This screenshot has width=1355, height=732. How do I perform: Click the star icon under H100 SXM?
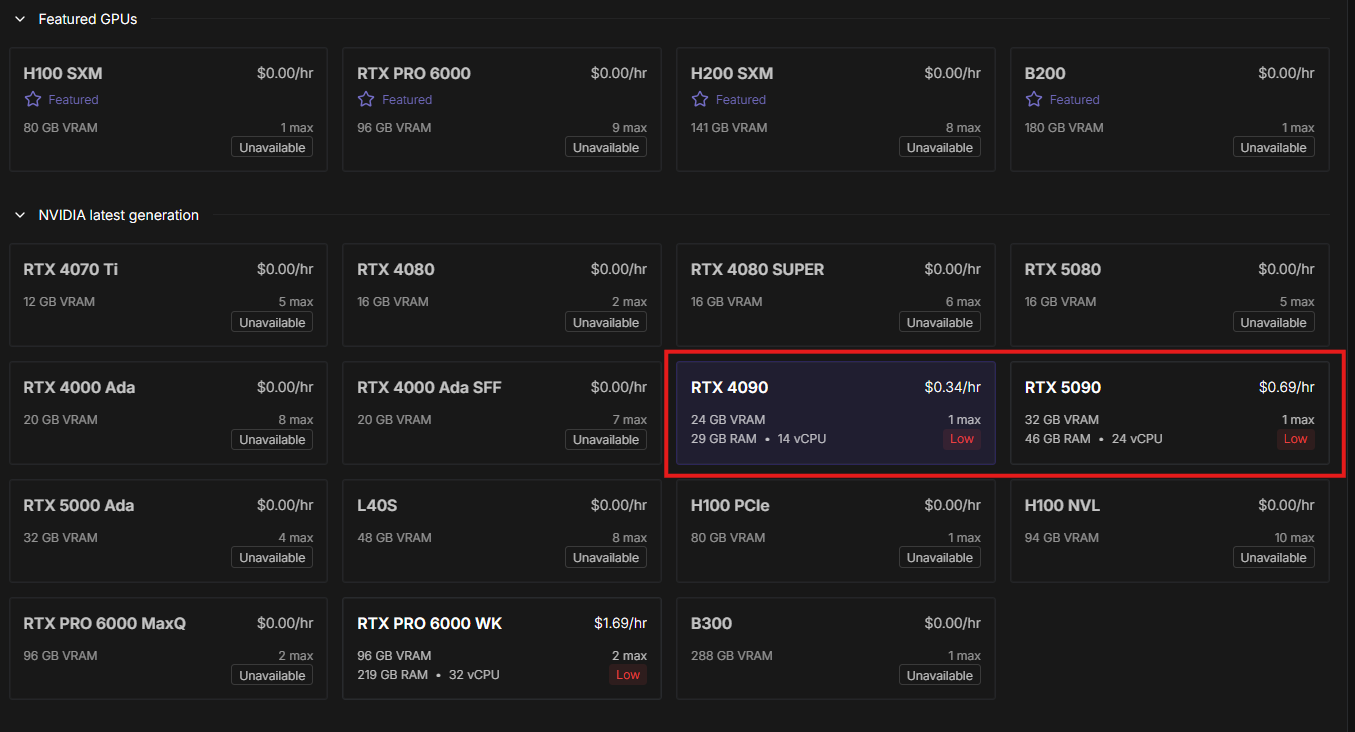pos(33,99)
